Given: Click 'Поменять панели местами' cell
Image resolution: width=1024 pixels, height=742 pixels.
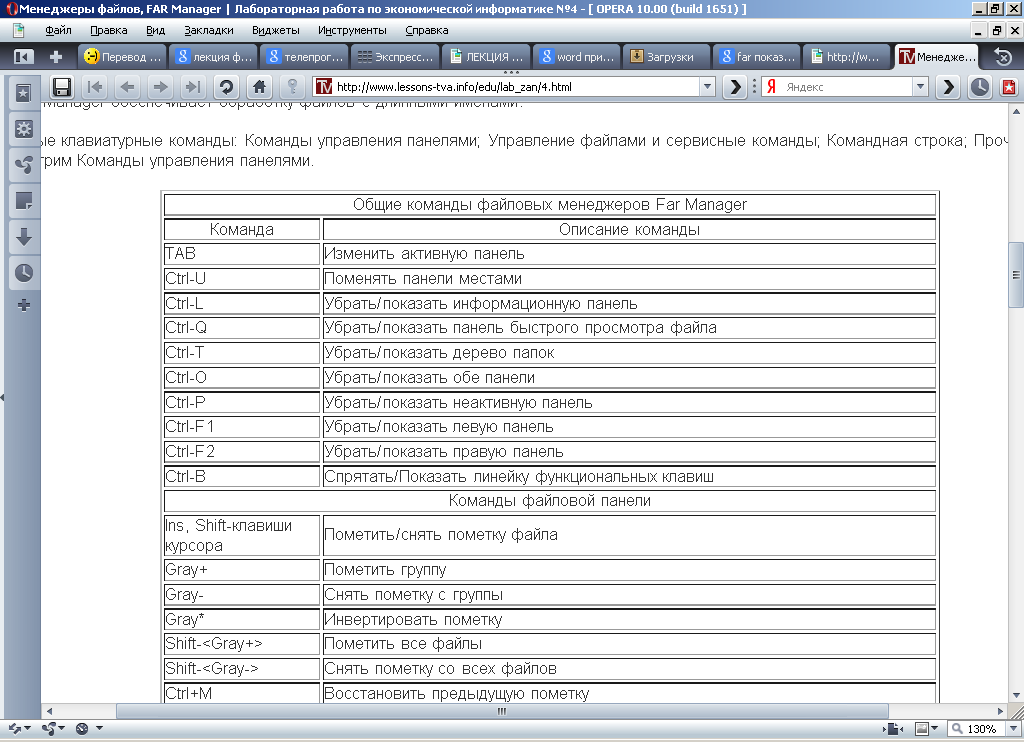Looking at the screenshot, I should pos(629,279).
